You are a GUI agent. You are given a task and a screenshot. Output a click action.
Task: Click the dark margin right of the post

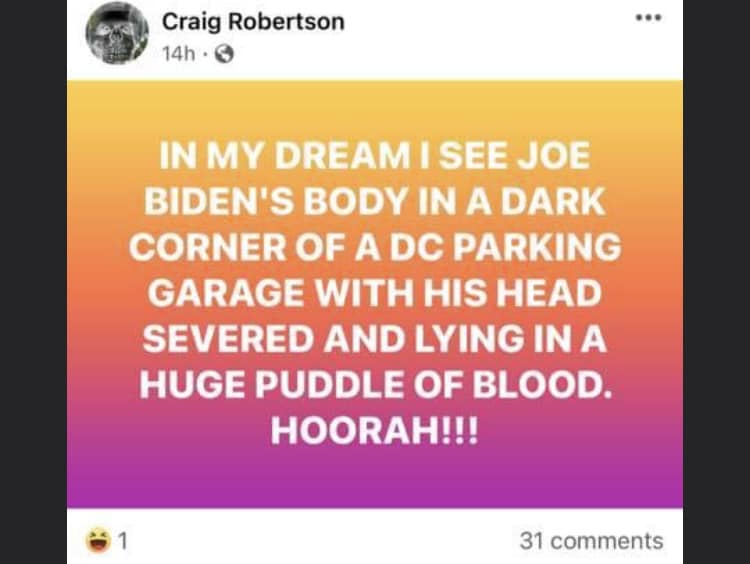pyautogui.click(x=716, y=282)
